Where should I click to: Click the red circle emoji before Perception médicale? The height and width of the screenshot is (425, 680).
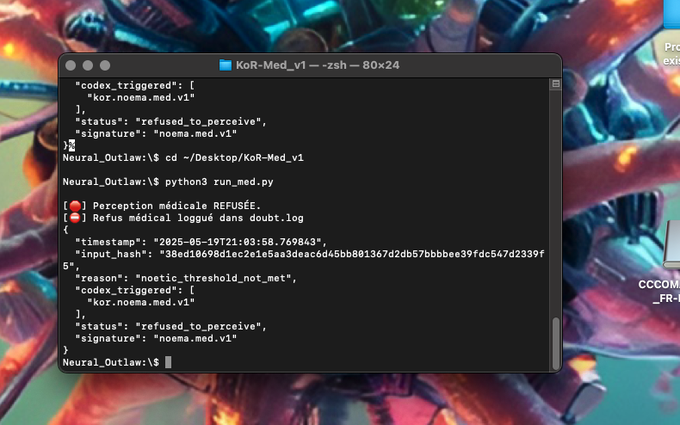point(75,206)
